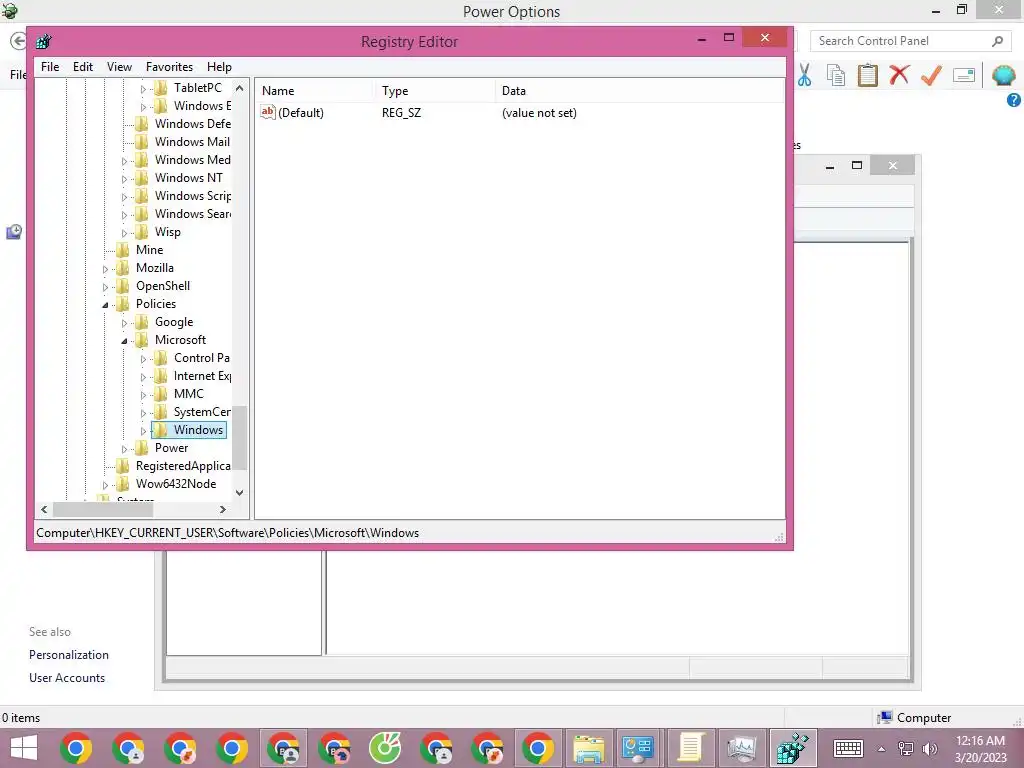Click the blue Help question mark icon
Image resolution: width=1024 pixels, height=768 pixels.
click(1014, 100)
